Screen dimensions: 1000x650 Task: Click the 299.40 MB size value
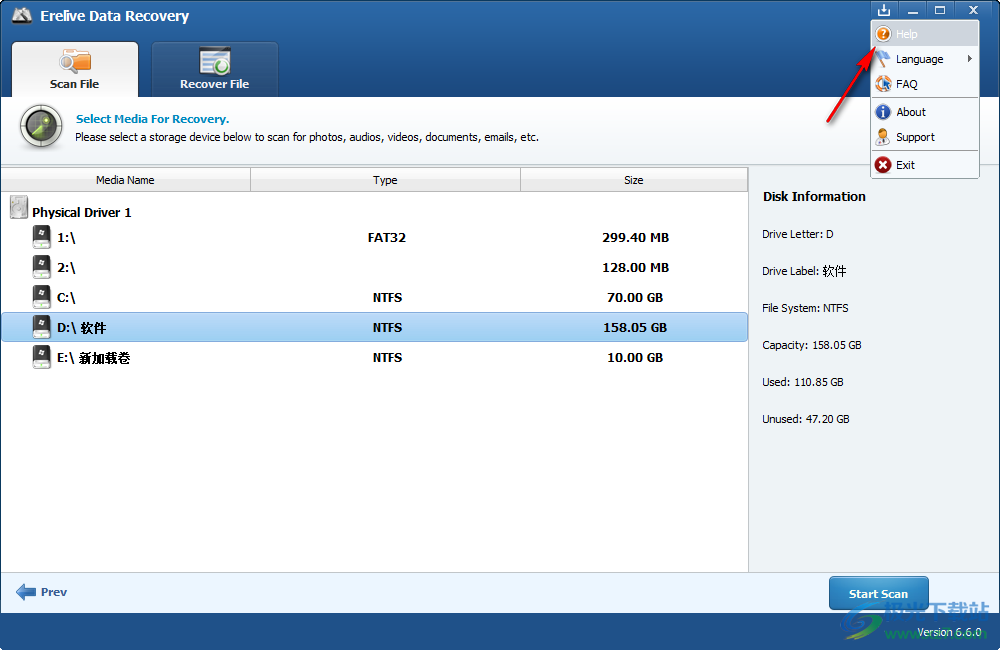(635, 237)
